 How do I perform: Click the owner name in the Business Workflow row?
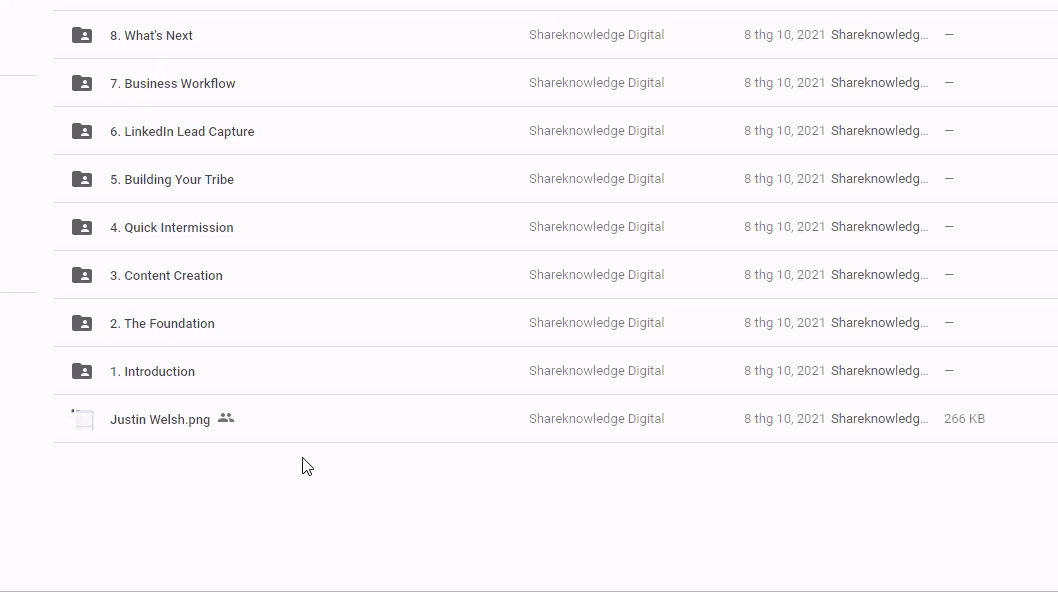coord(596,83)
